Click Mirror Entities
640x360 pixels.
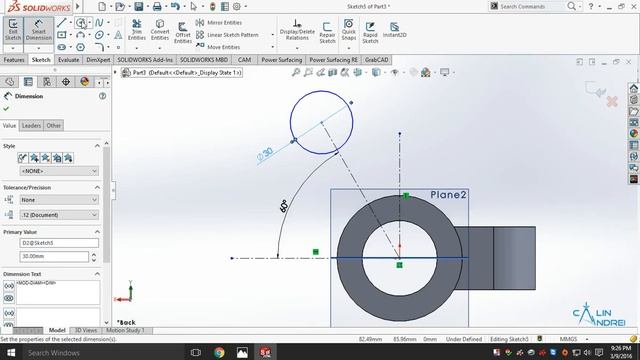pos(219,22)
